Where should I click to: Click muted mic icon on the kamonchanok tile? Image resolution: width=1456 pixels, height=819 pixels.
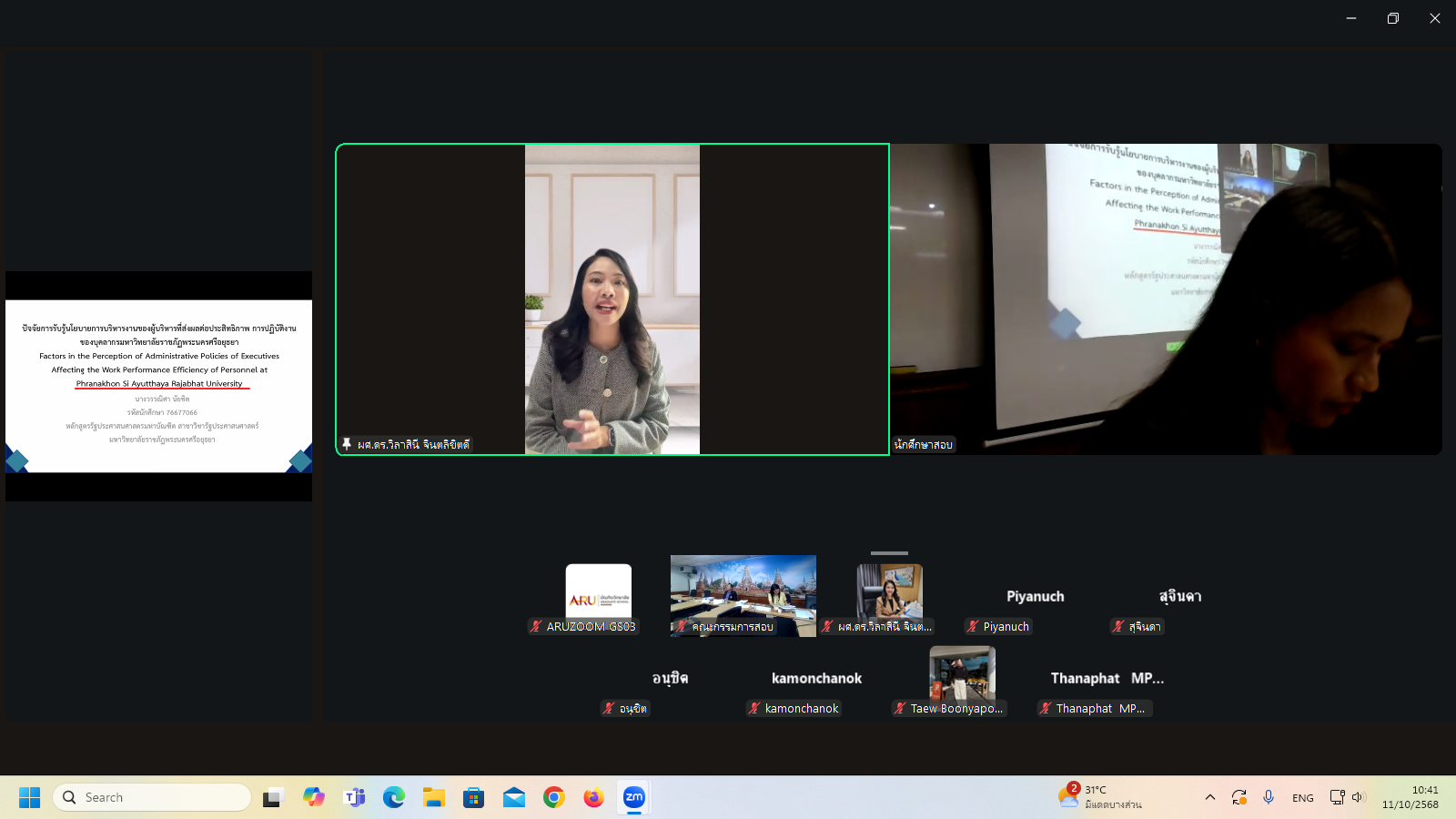click(754, 708)
